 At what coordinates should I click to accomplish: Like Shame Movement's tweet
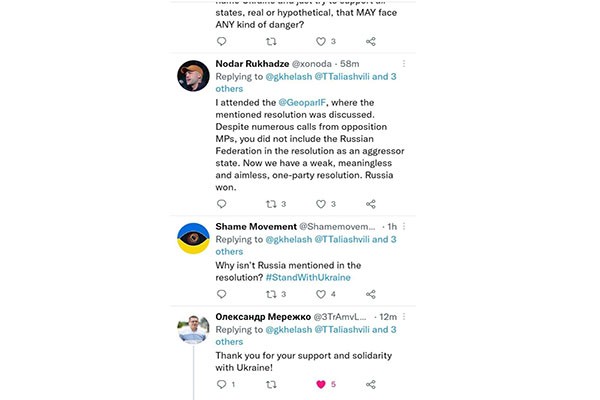(321, 294)
